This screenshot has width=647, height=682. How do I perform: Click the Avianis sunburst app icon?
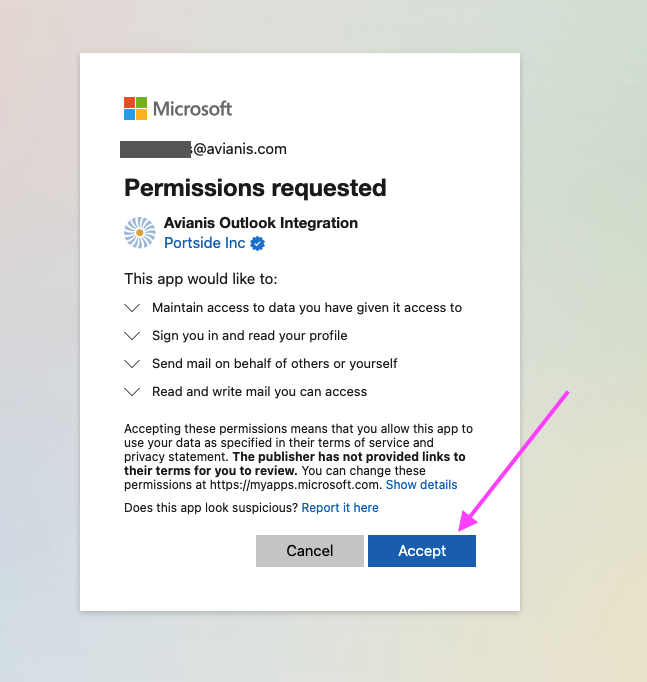tap(140, 233)
